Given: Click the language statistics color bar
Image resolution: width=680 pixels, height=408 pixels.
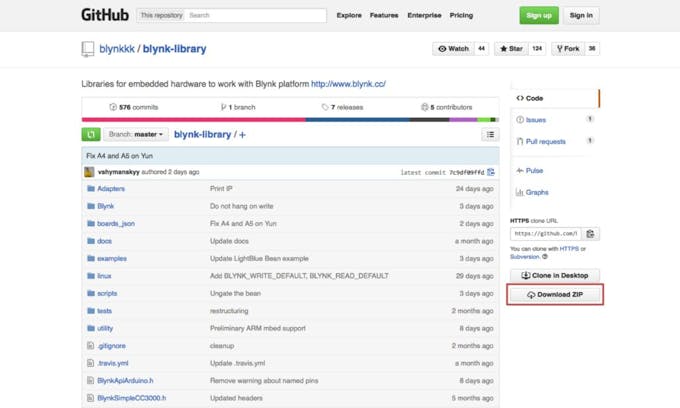Looking at the screenshot, I should coord(290,120).
